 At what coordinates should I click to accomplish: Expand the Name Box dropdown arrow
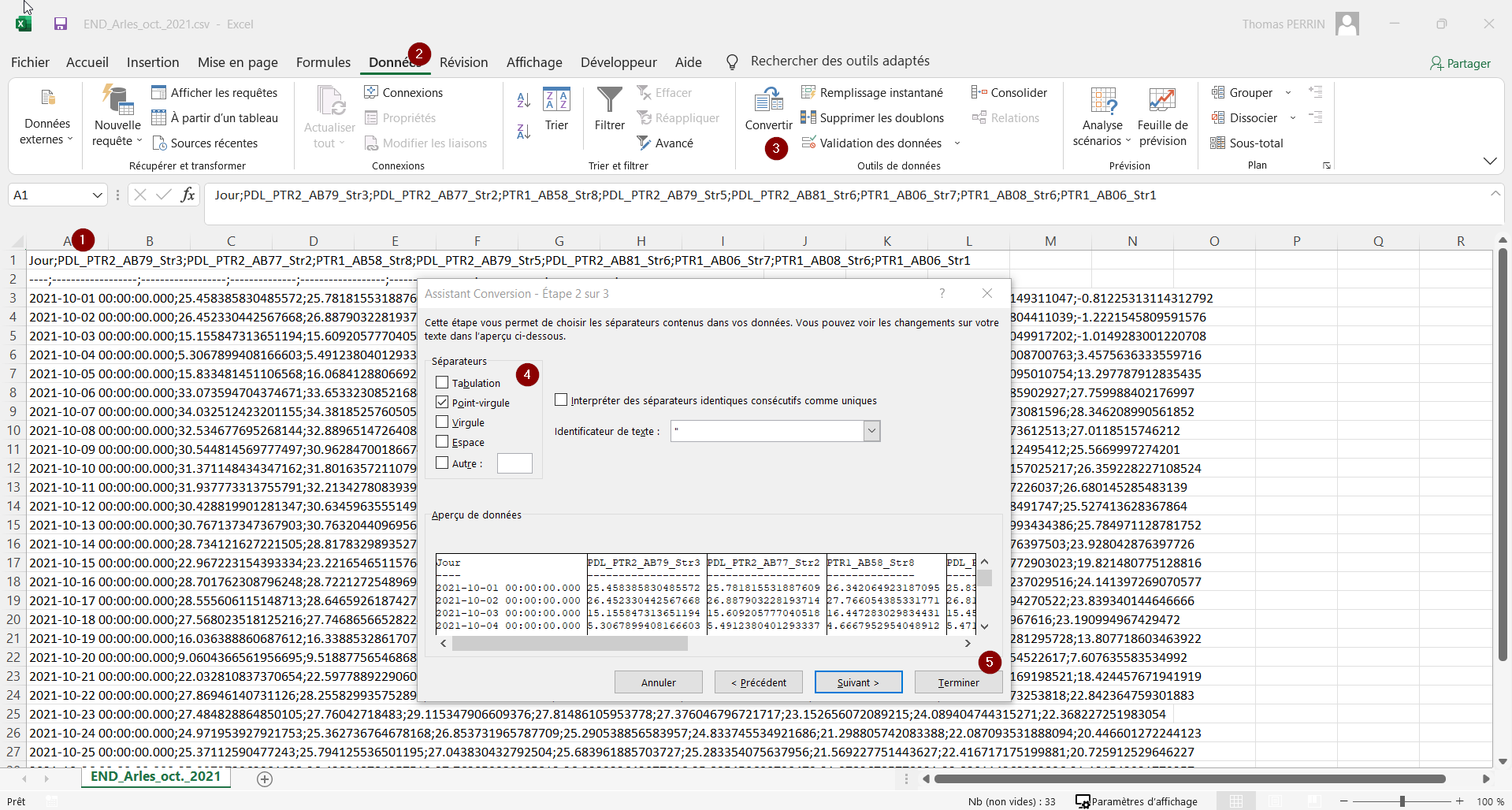click(97, 195)
